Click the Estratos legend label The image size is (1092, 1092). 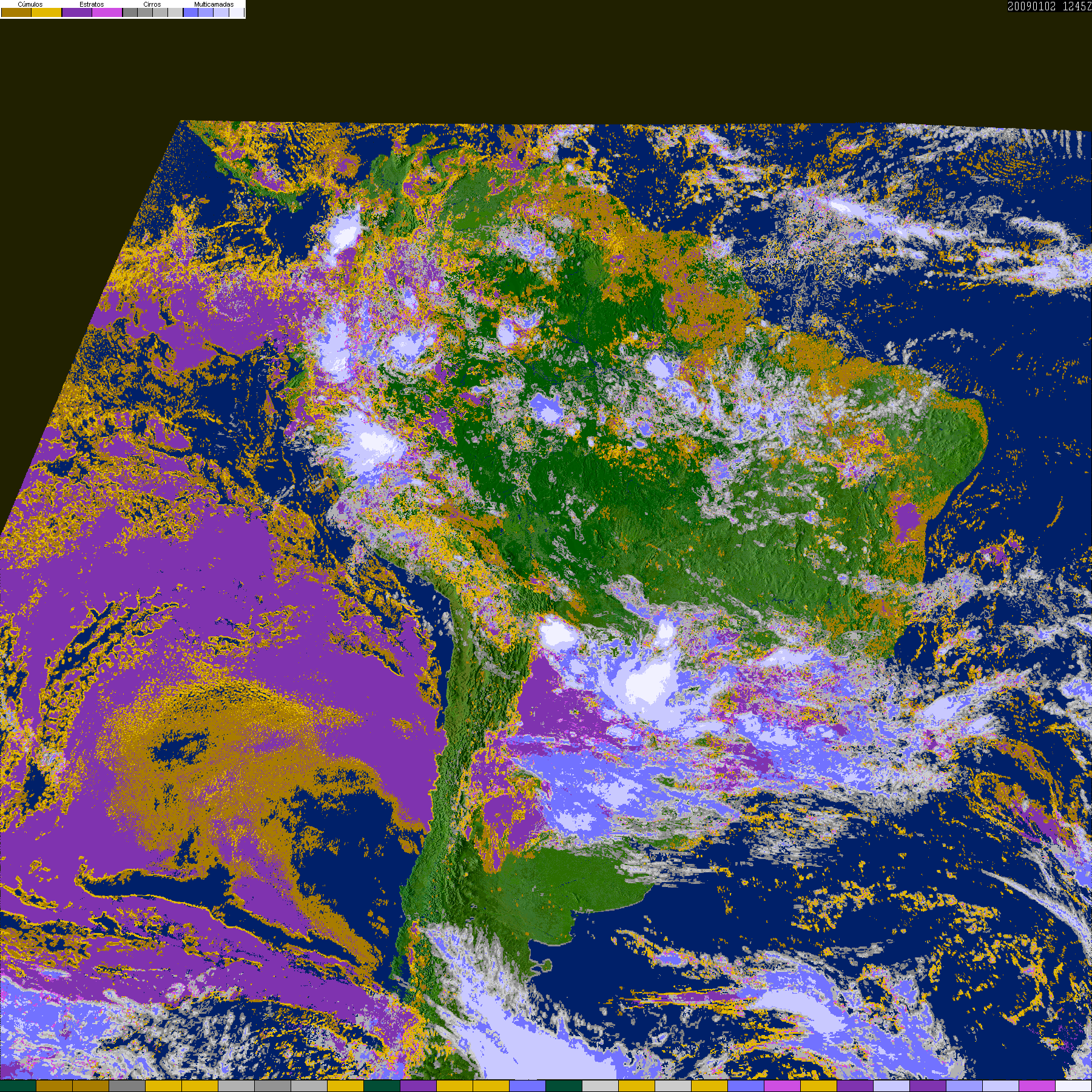92,4
